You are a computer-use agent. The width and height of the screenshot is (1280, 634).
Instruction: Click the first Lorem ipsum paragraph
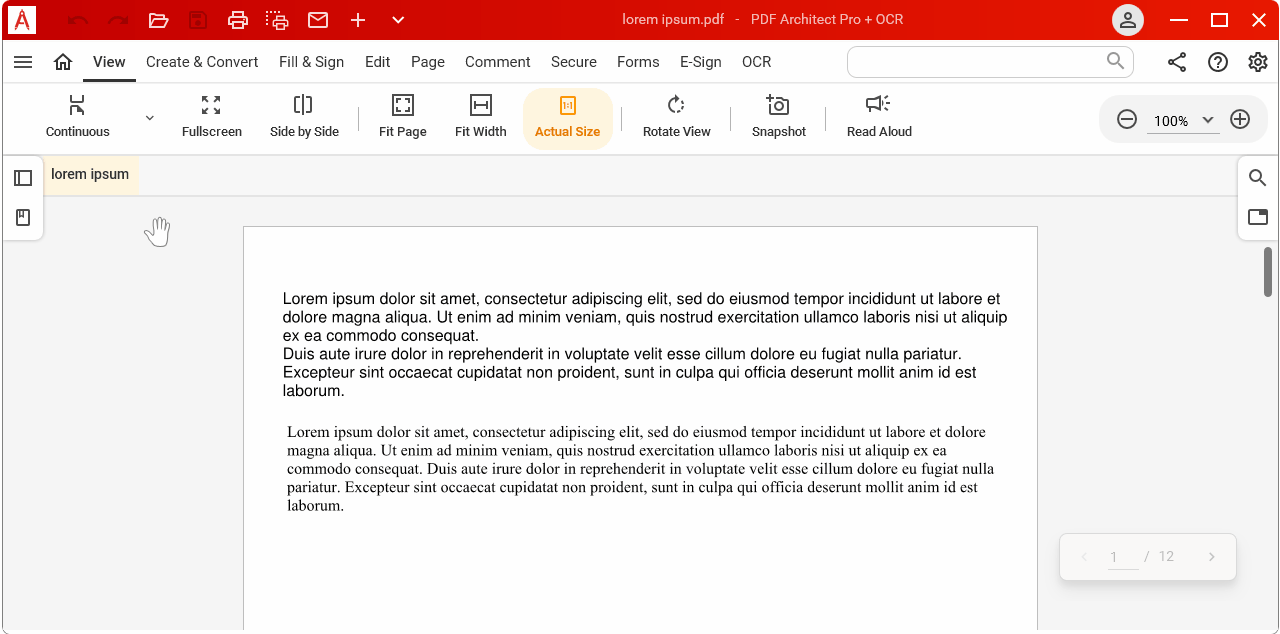pyautogui.click(x=645, y=345)
